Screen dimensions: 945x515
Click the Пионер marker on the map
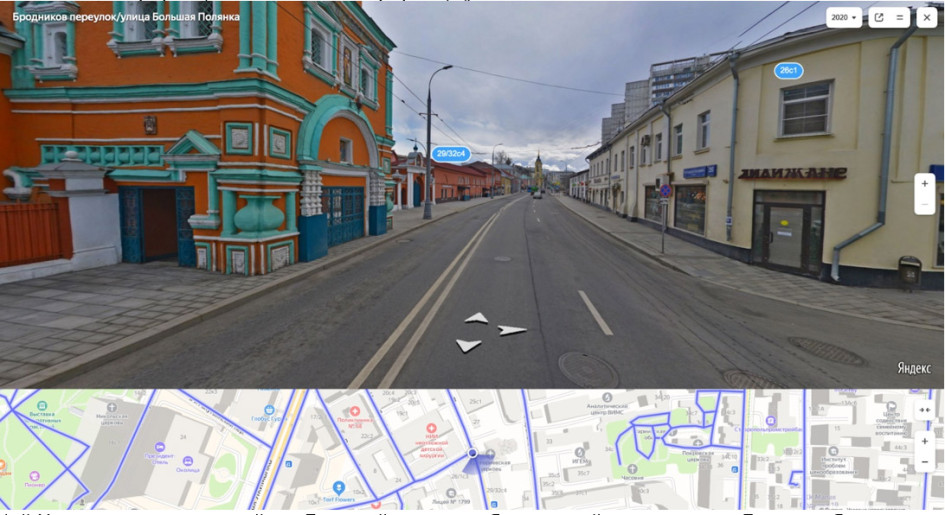tap(34, 476)
